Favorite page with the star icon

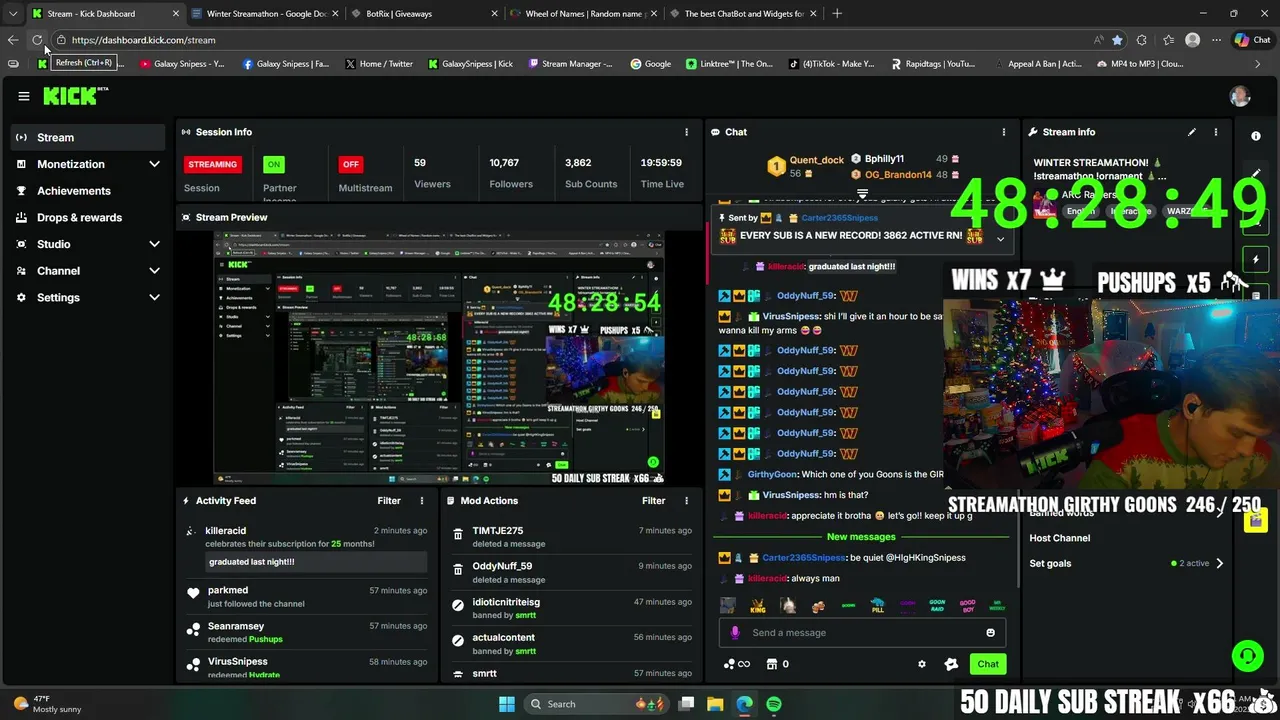pos(1117,40)
